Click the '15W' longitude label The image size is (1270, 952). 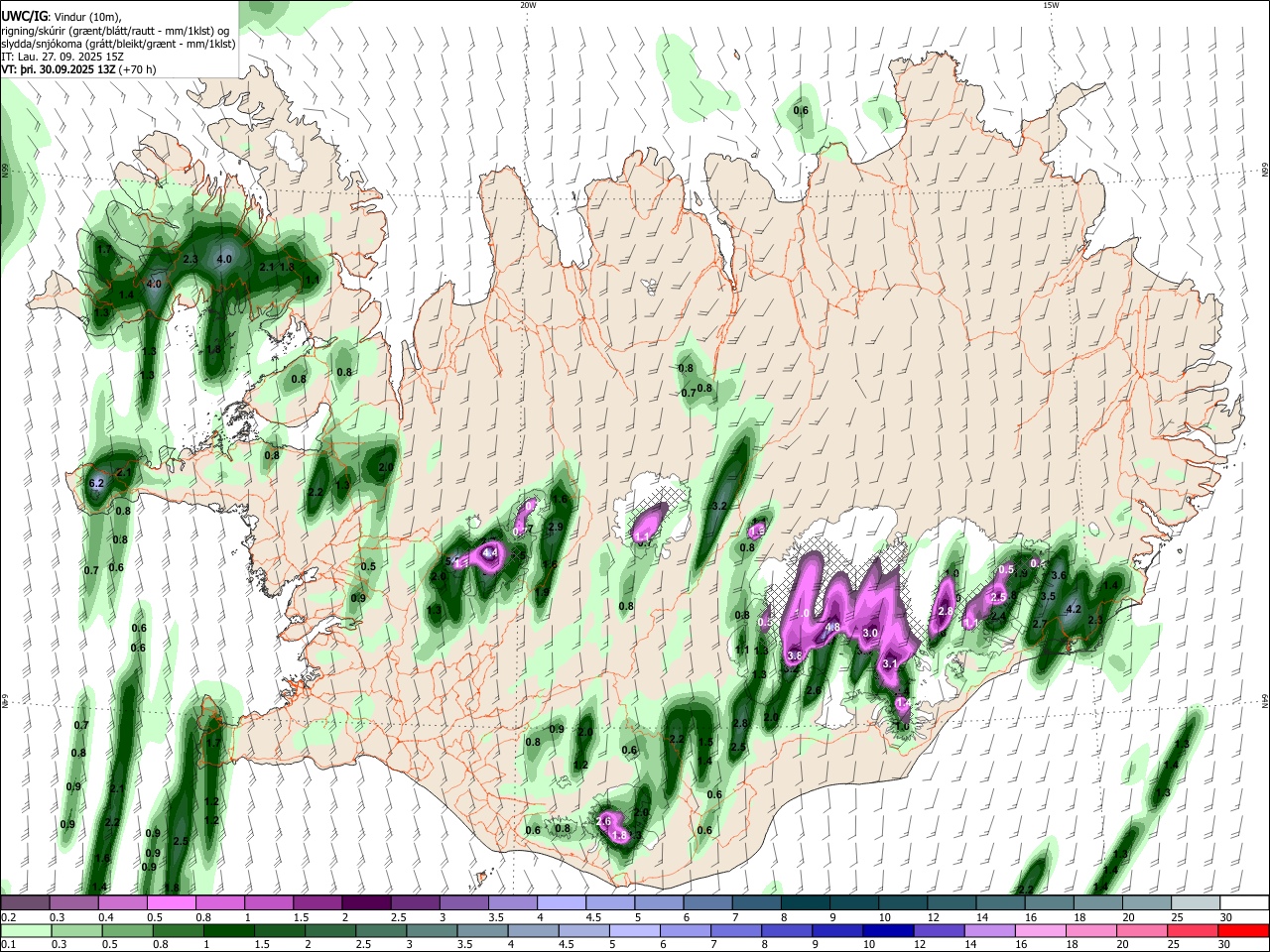tap(1051, 5)
